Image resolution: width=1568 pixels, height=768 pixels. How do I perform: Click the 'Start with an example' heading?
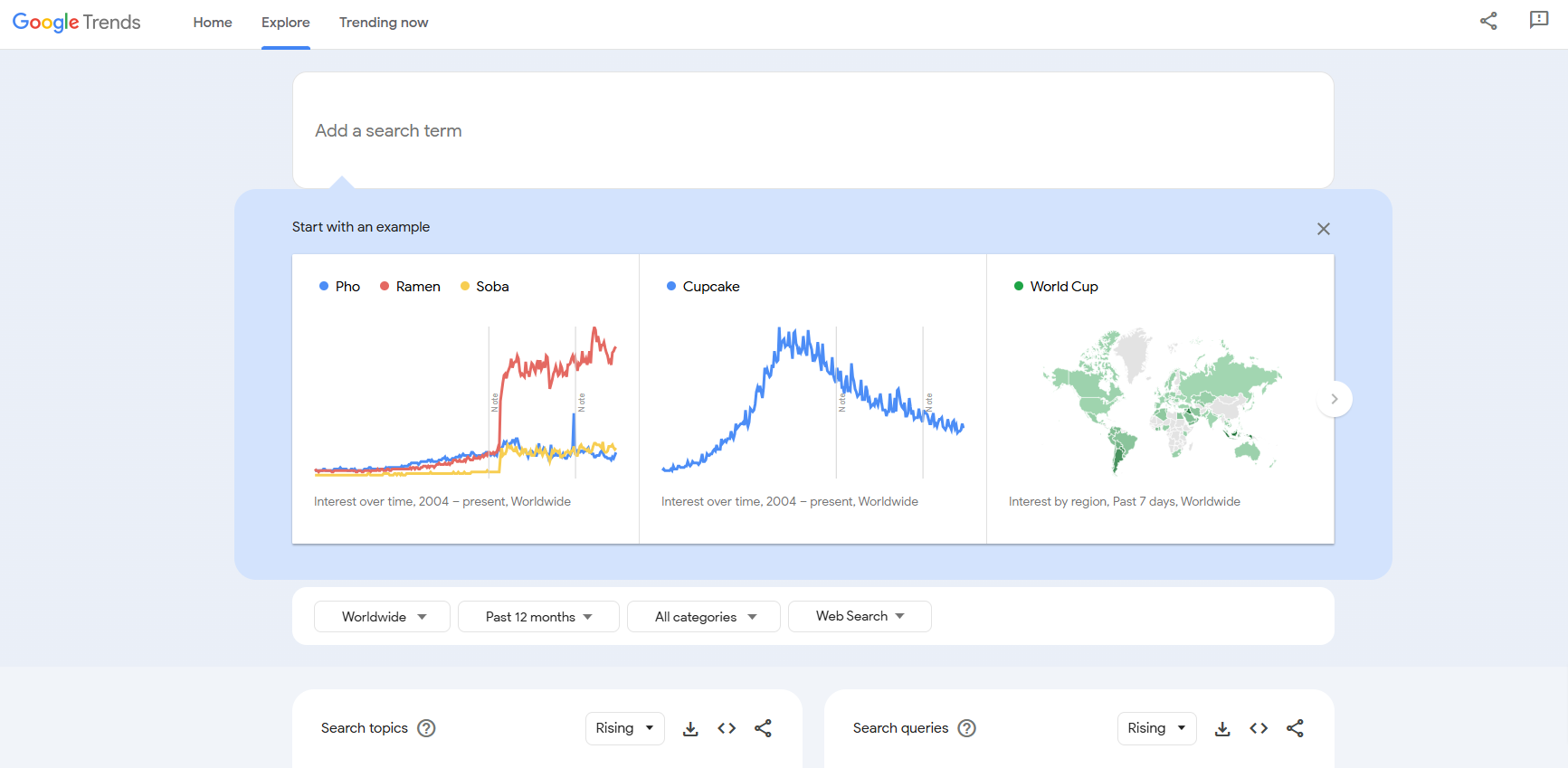pos(361,227)
